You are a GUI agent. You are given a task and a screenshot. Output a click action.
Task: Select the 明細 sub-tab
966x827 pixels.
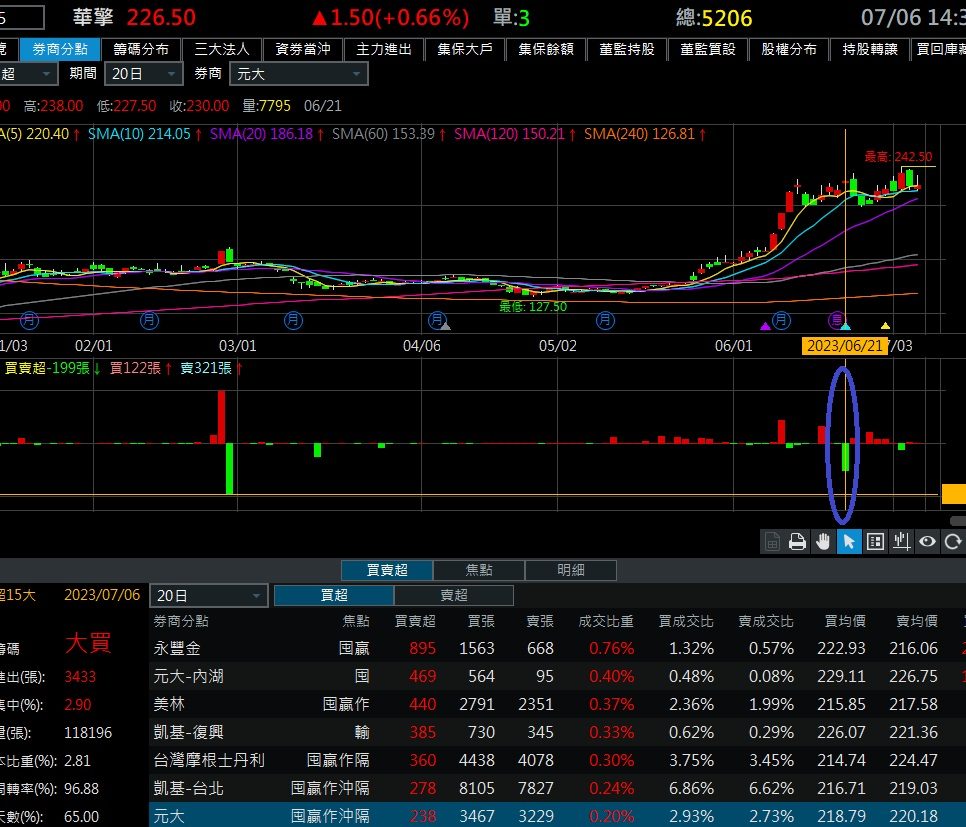570,570
